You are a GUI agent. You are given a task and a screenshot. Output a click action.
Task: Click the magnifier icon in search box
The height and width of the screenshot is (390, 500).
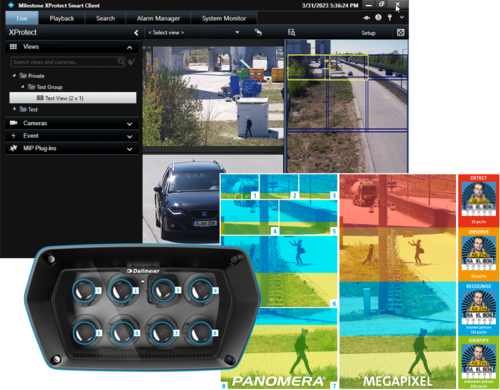[121, 62]
